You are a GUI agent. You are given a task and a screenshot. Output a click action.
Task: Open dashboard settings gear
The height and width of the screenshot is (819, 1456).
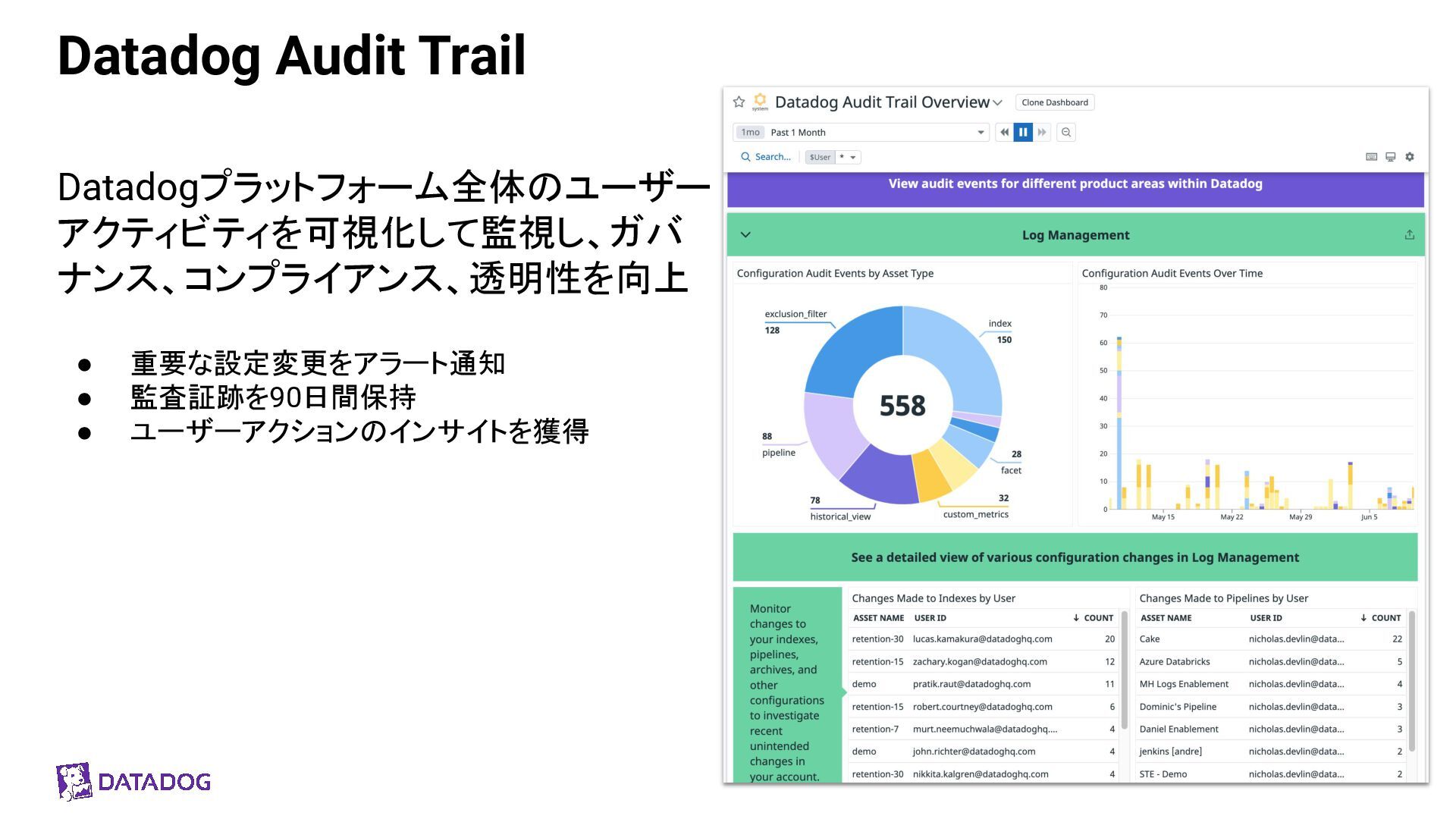[x=1410, y=157]
